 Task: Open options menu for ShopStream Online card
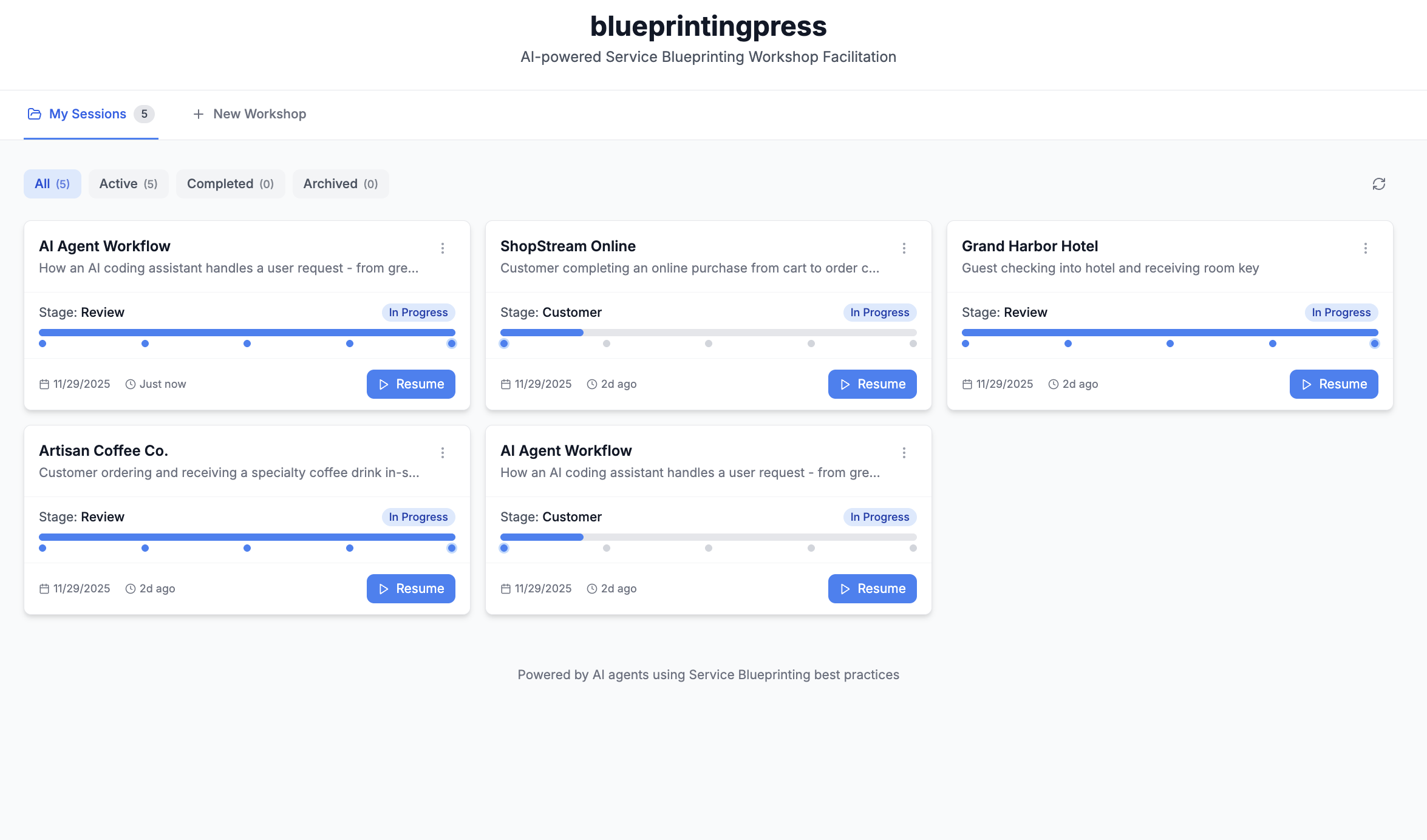(x=904, y=248)
